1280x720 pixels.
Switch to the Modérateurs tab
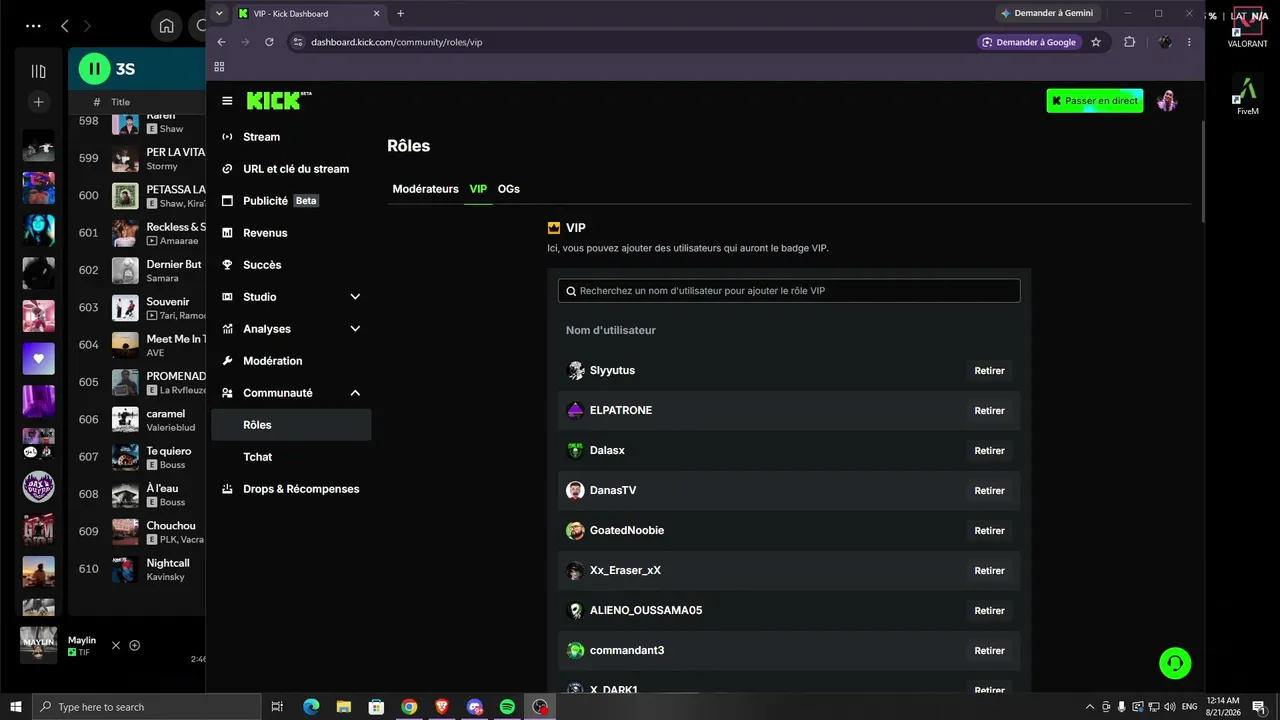[x=425, y=189]
